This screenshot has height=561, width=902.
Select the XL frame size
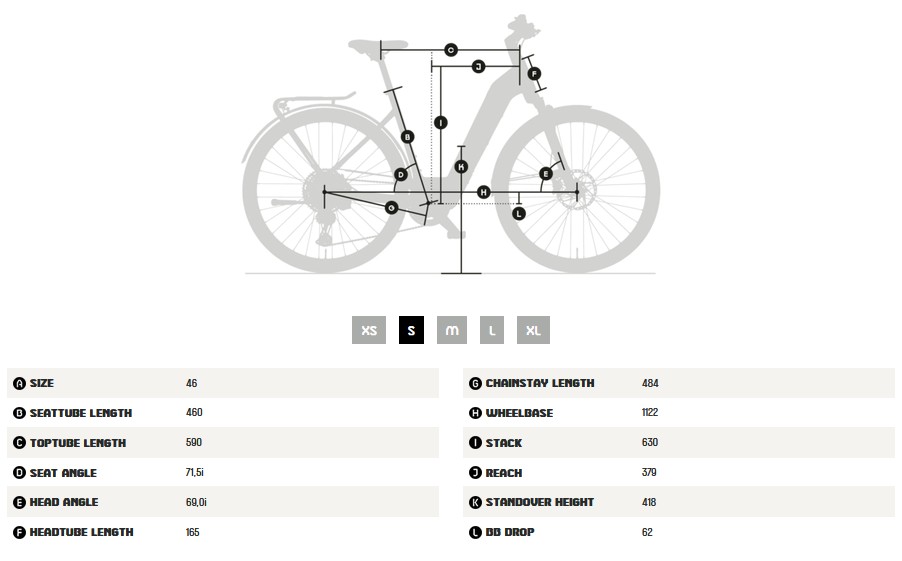tap(533, 330)
